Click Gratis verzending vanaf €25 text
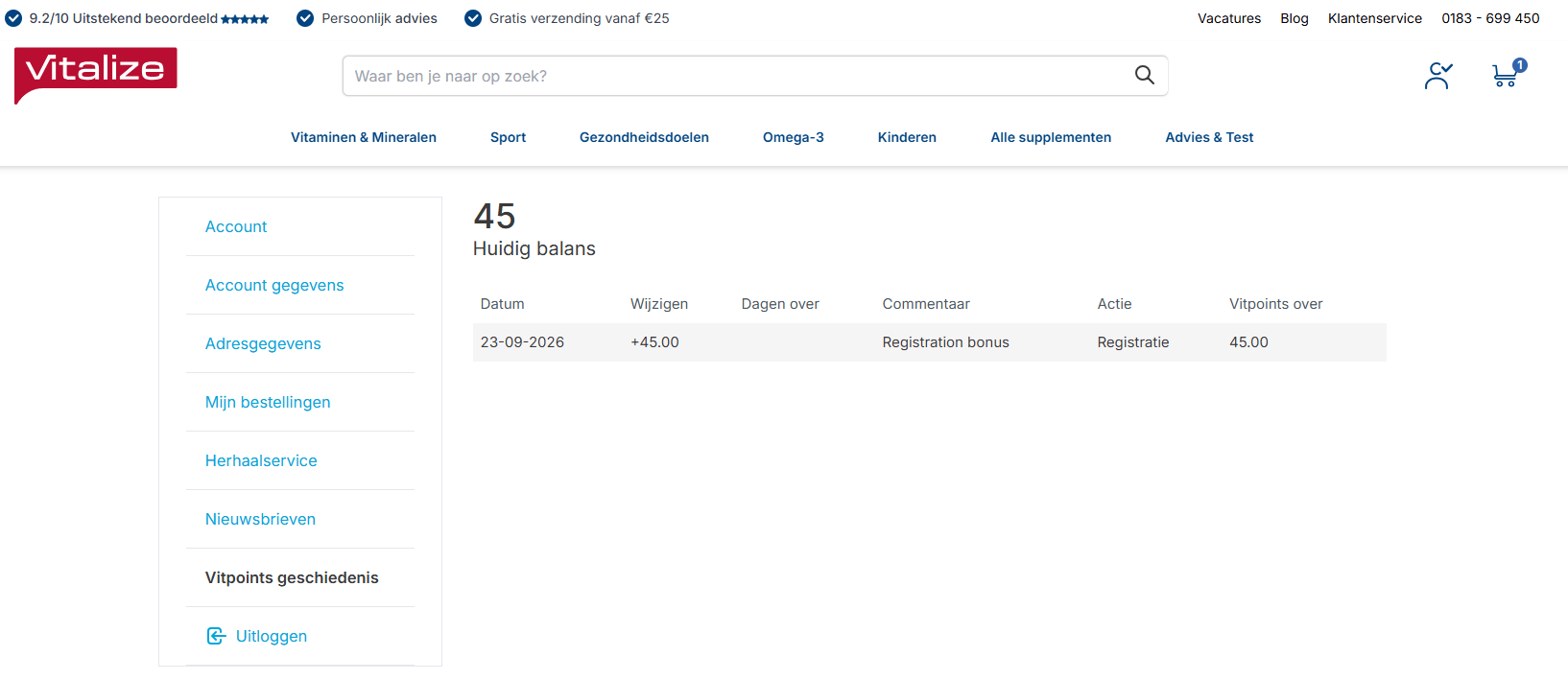Screen dimensions: 1568x680 coord(579,18)
